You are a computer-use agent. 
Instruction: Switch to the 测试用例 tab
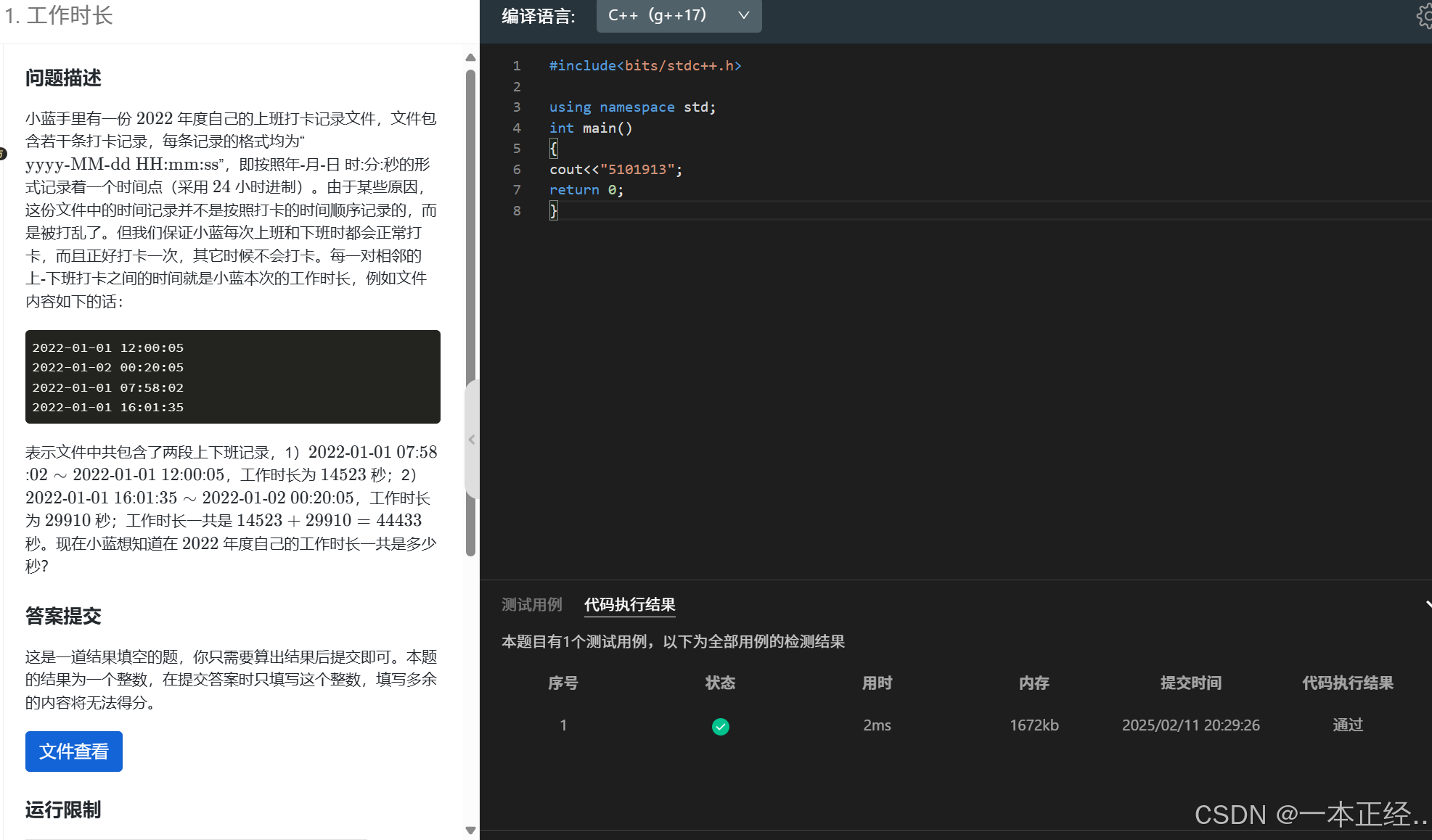(x=531, y=604)
